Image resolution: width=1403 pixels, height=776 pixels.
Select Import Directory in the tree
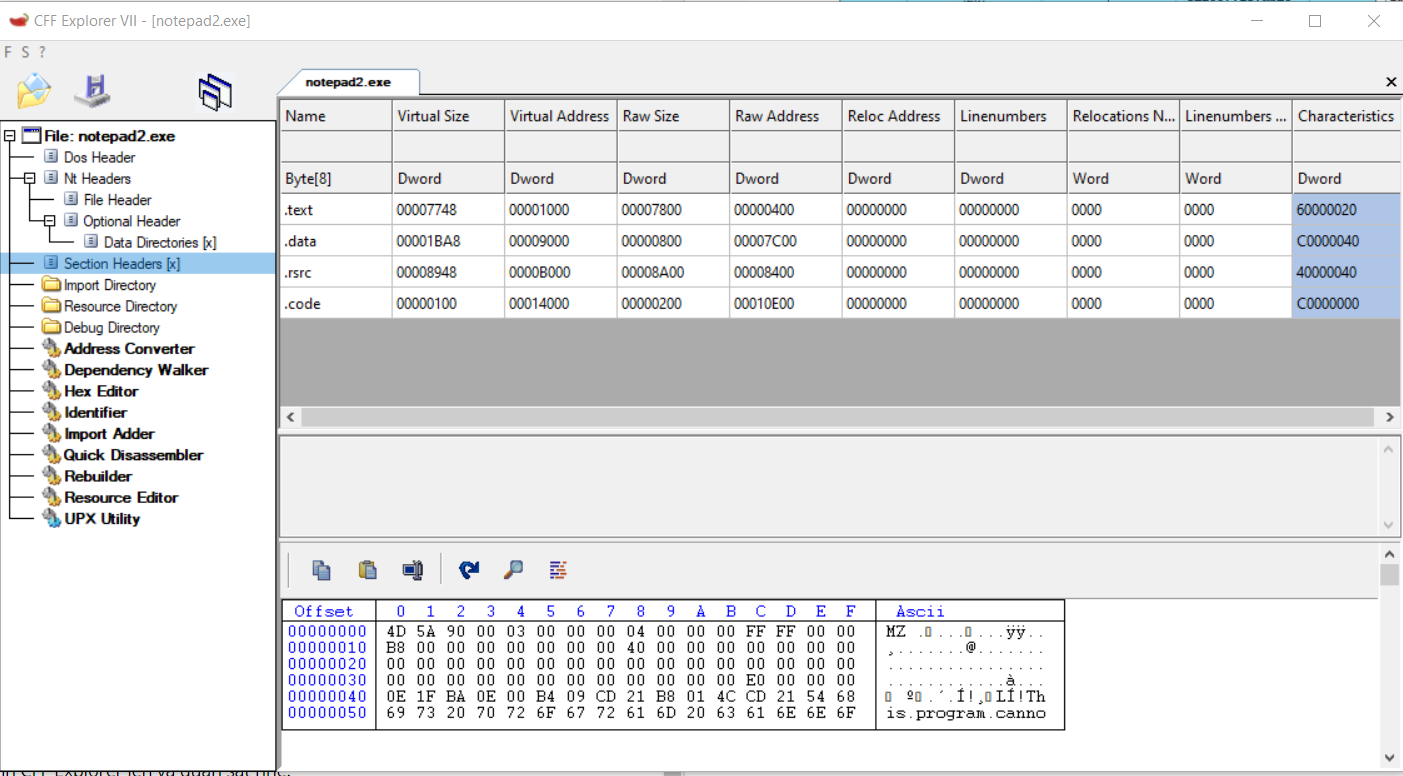point(109,285)
